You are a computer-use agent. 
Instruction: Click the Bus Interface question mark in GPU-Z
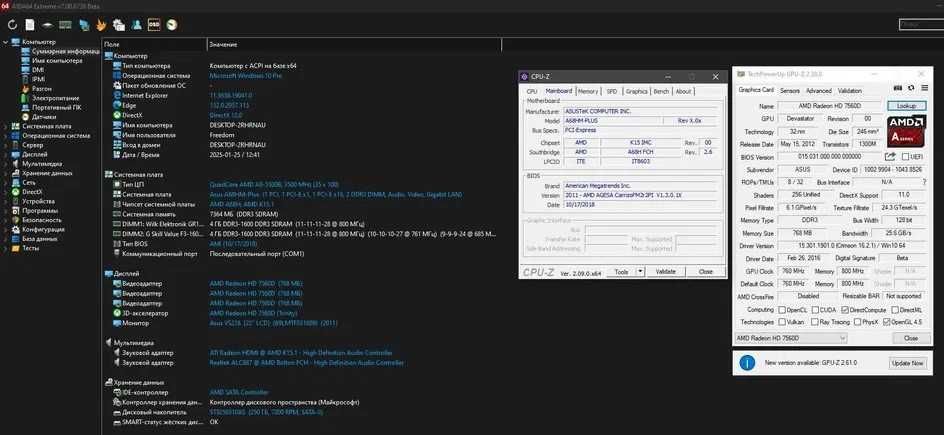click(x=924, y=182)
